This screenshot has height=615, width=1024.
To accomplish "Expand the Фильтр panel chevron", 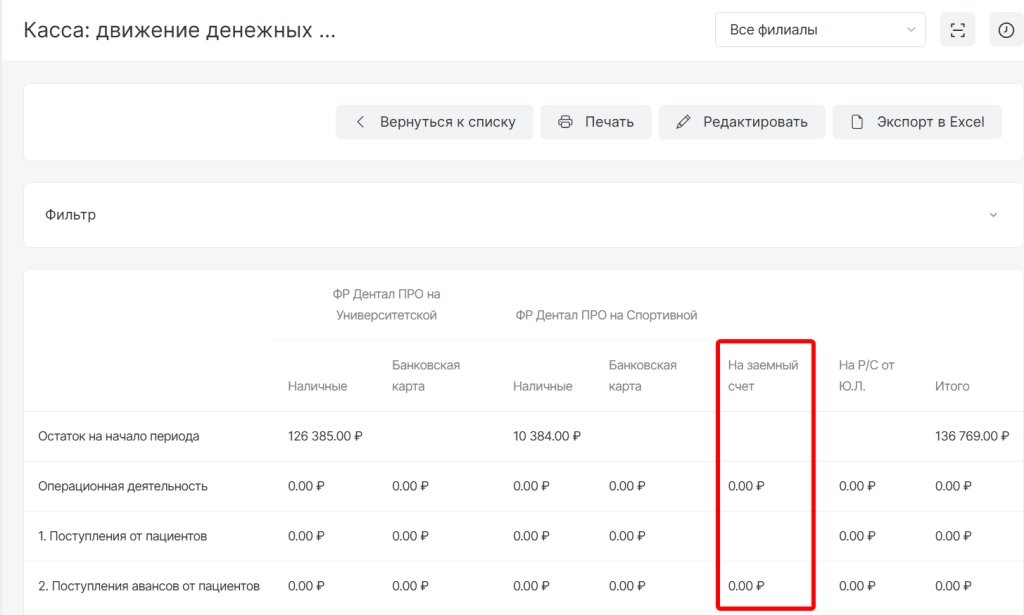I will pyautogui.click(x=993, y=215).
